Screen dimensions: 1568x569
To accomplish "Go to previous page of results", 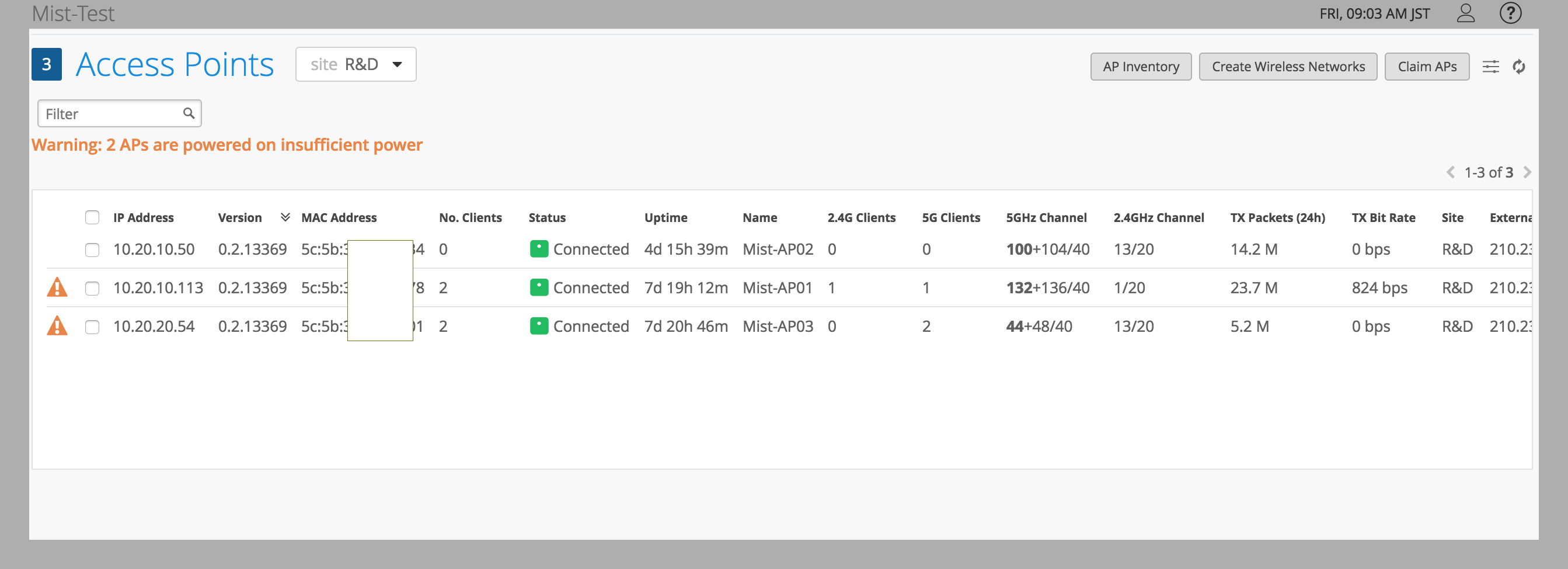I will pyautogui.click(x=1451, y=172).
